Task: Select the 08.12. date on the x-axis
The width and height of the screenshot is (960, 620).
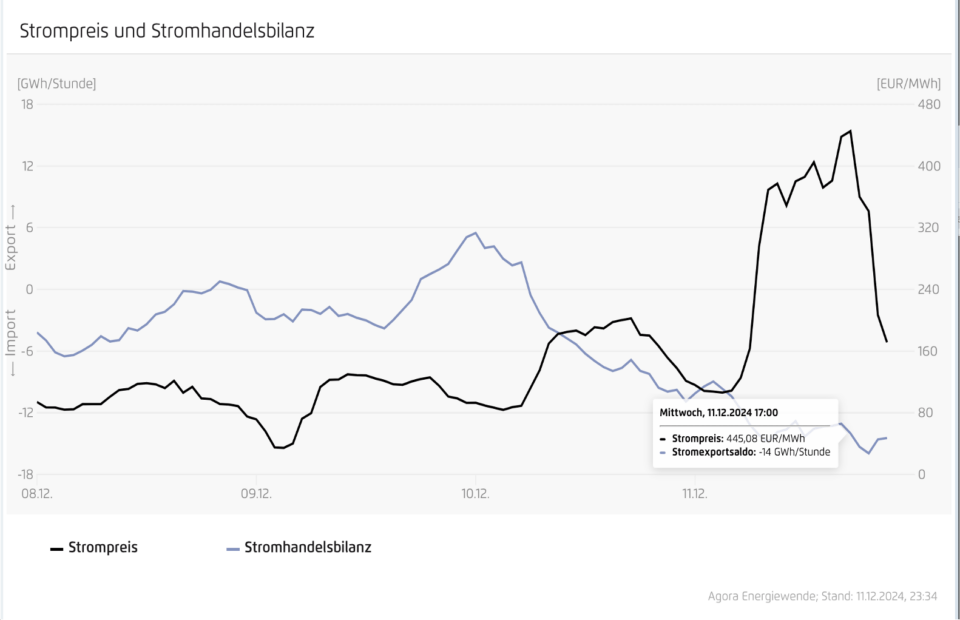Action: tap(37, 493)
